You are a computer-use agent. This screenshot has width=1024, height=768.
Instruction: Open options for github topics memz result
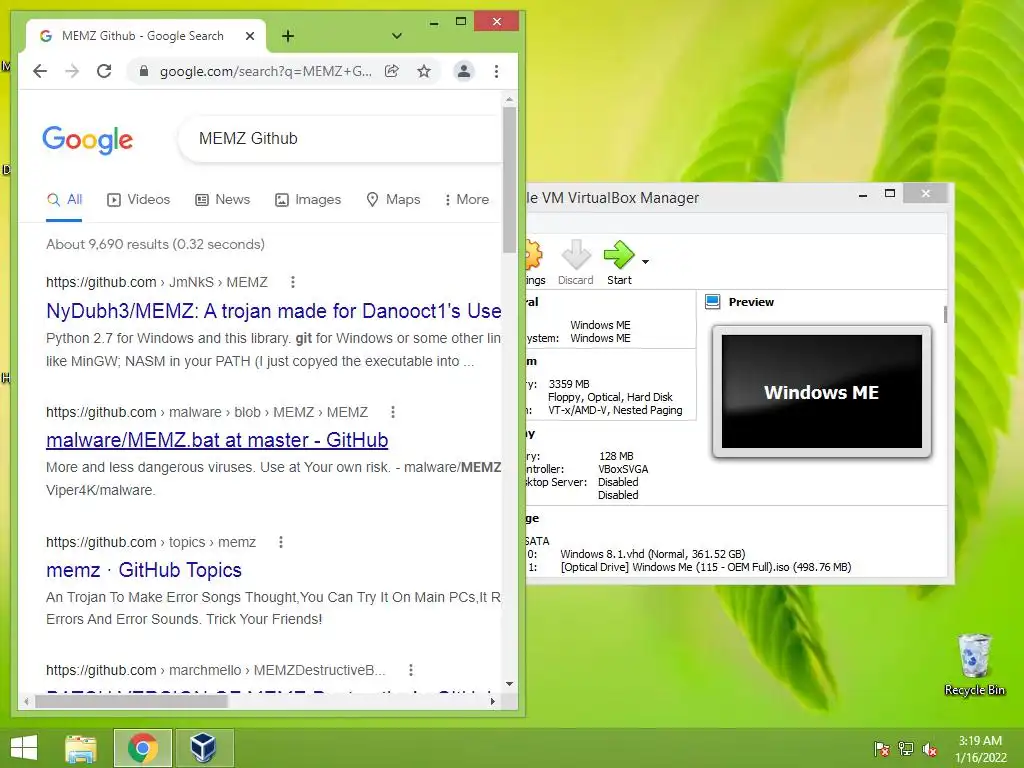(x=281, y=542)
